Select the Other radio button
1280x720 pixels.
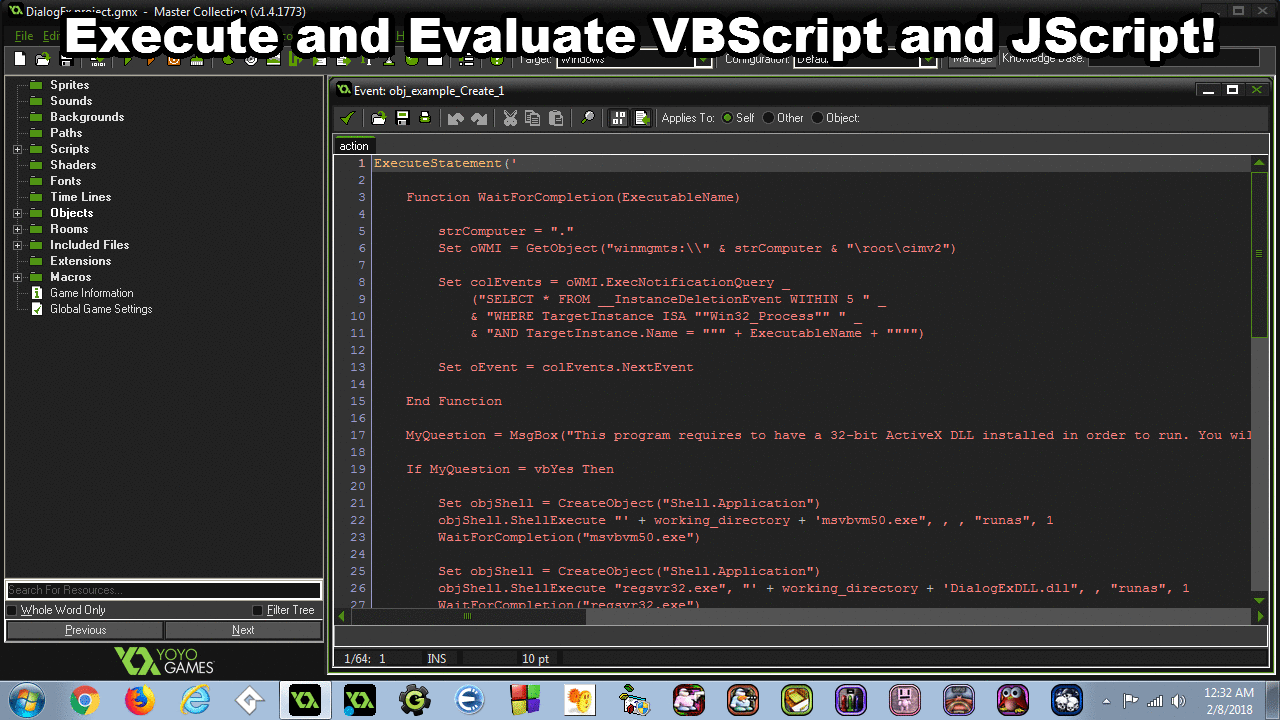click(768, 118)
